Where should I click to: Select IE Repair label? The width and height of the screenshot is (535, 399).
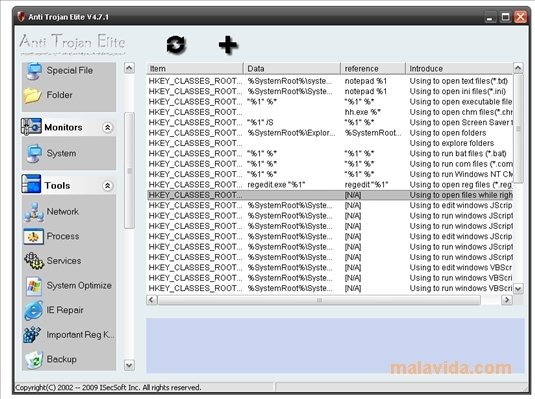65,310
